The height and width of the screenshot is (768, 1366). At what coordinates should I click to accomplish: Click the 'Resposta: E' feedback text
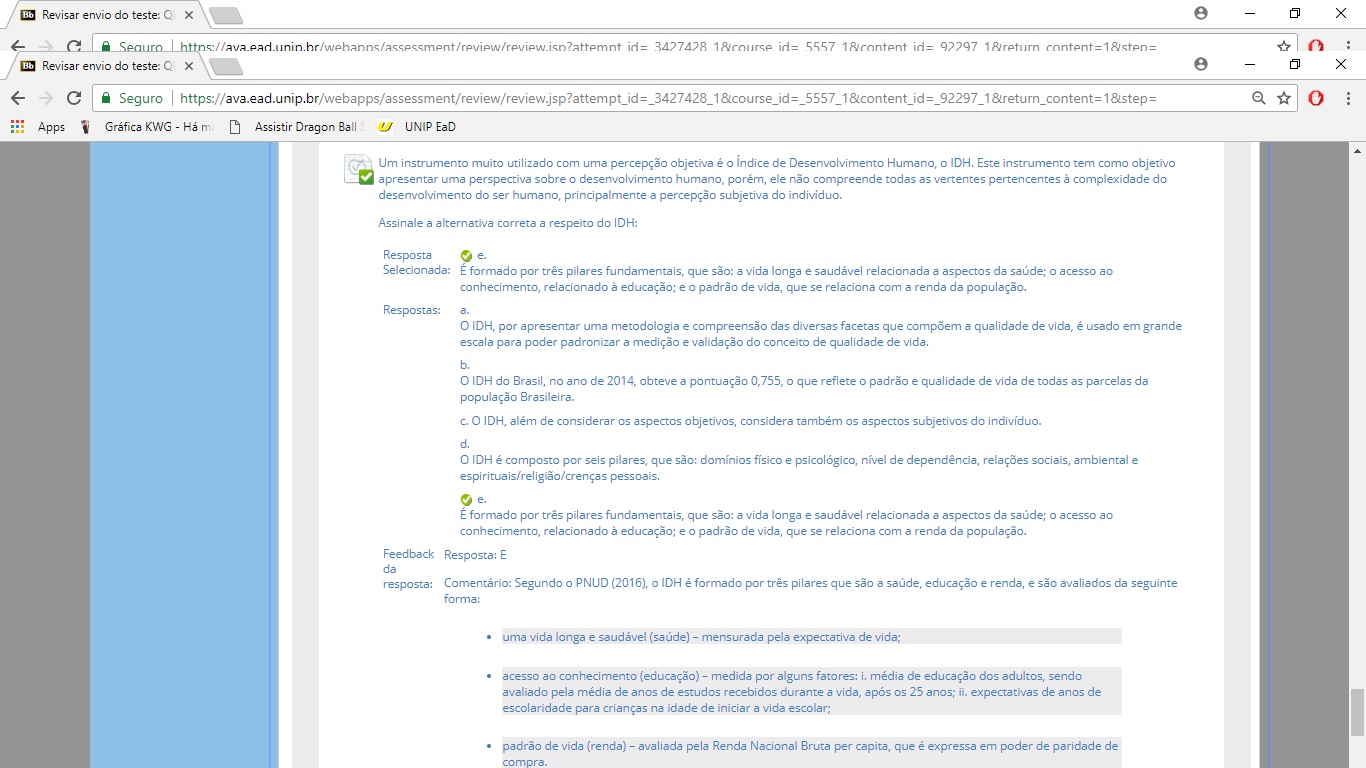click(475, 554)
